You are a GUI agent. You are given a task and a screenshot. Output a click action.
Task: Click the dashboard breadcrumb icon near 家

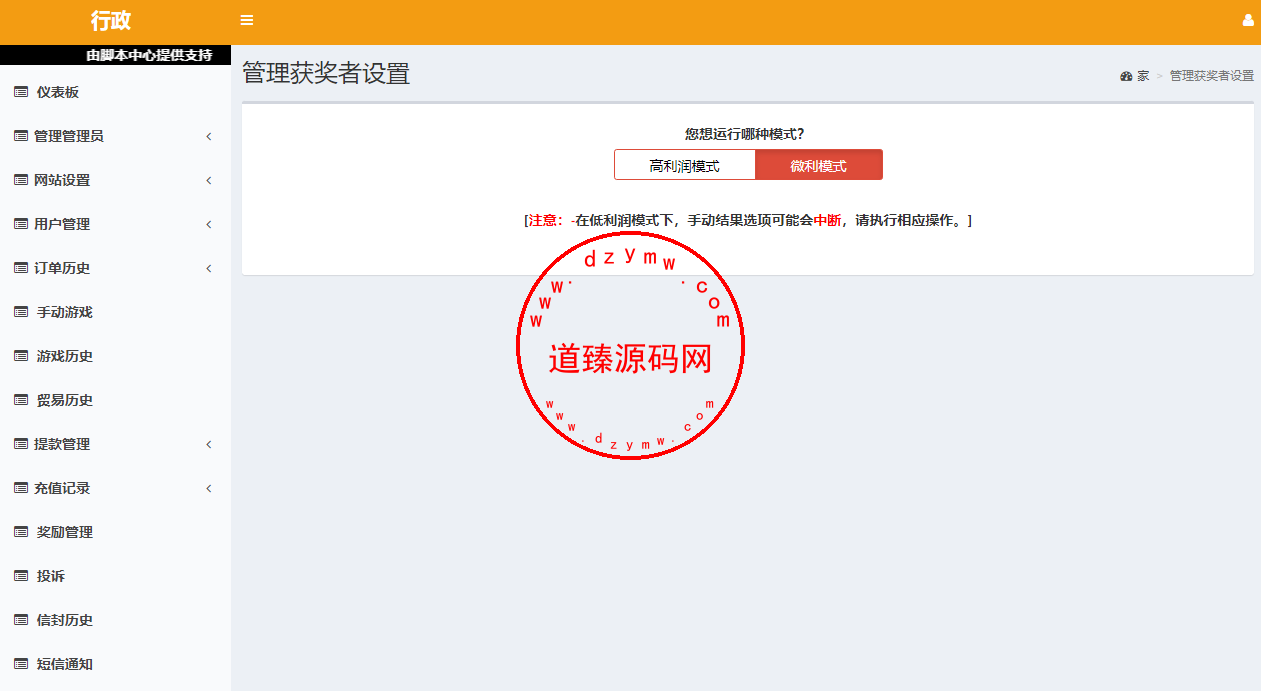[1126, 76]
